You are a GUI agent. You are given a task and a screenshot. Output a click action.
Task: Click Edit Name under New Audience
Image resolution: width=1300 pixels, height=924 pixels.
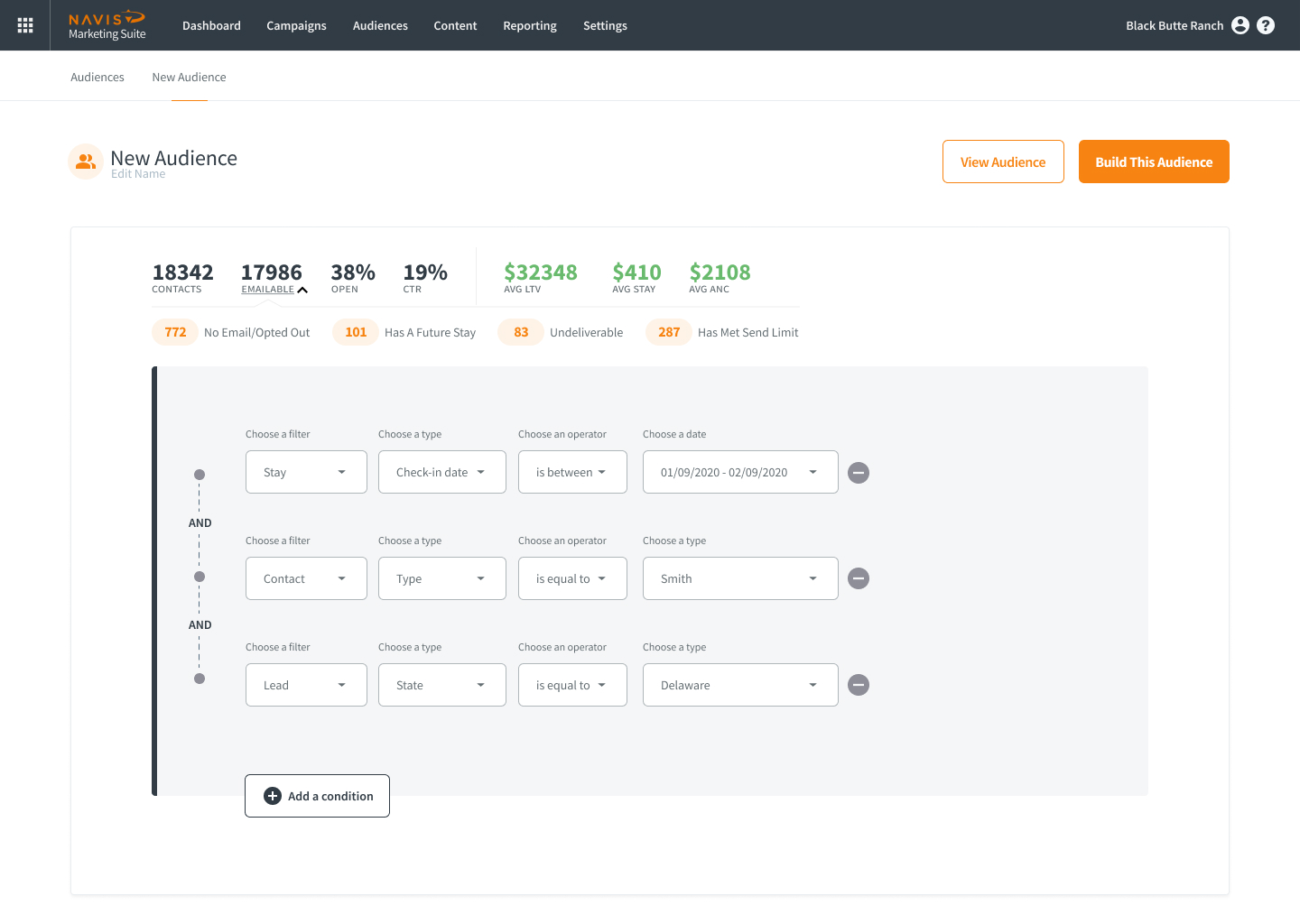pyautogui.click(x=138, y=174)
